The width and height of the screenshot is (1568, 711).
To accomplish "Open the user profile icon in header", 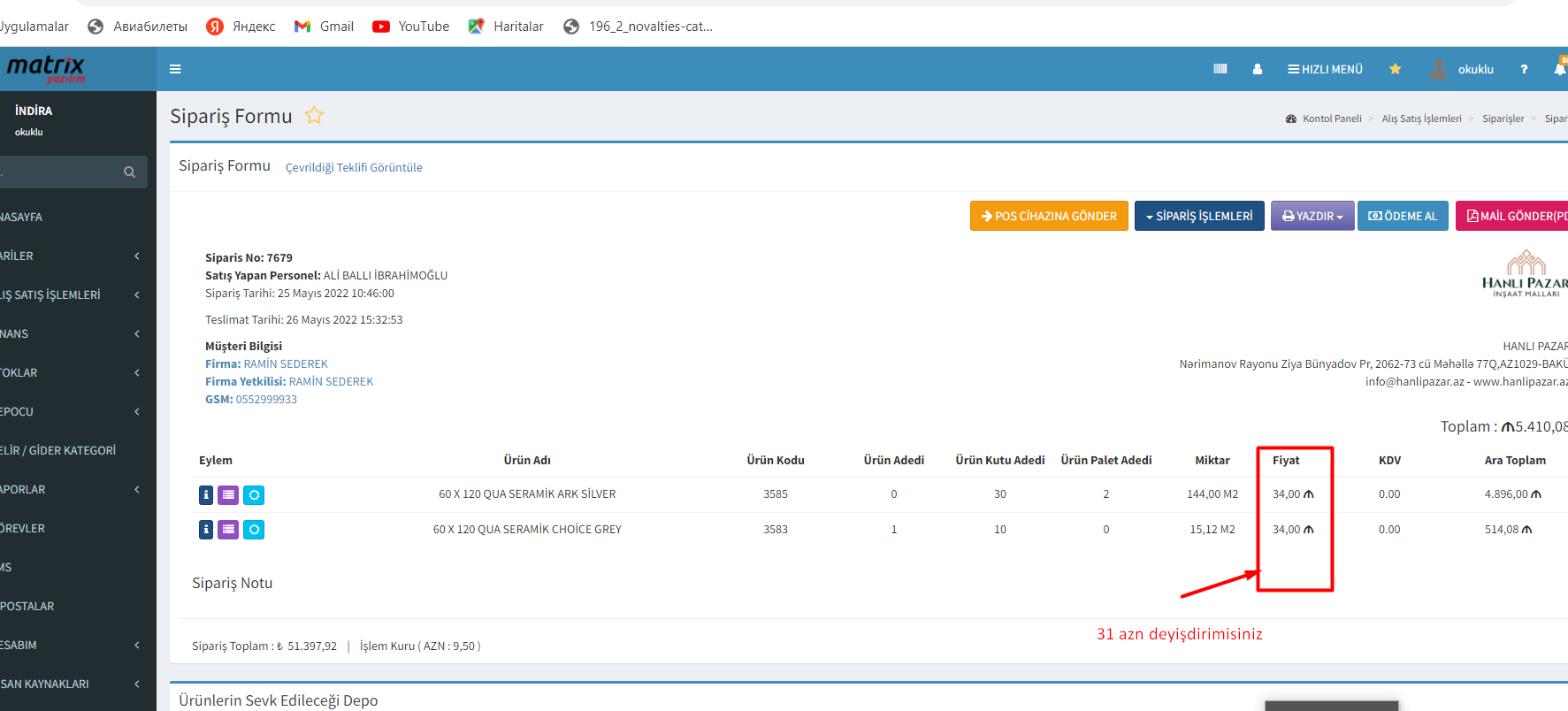I will (1257, 69).
